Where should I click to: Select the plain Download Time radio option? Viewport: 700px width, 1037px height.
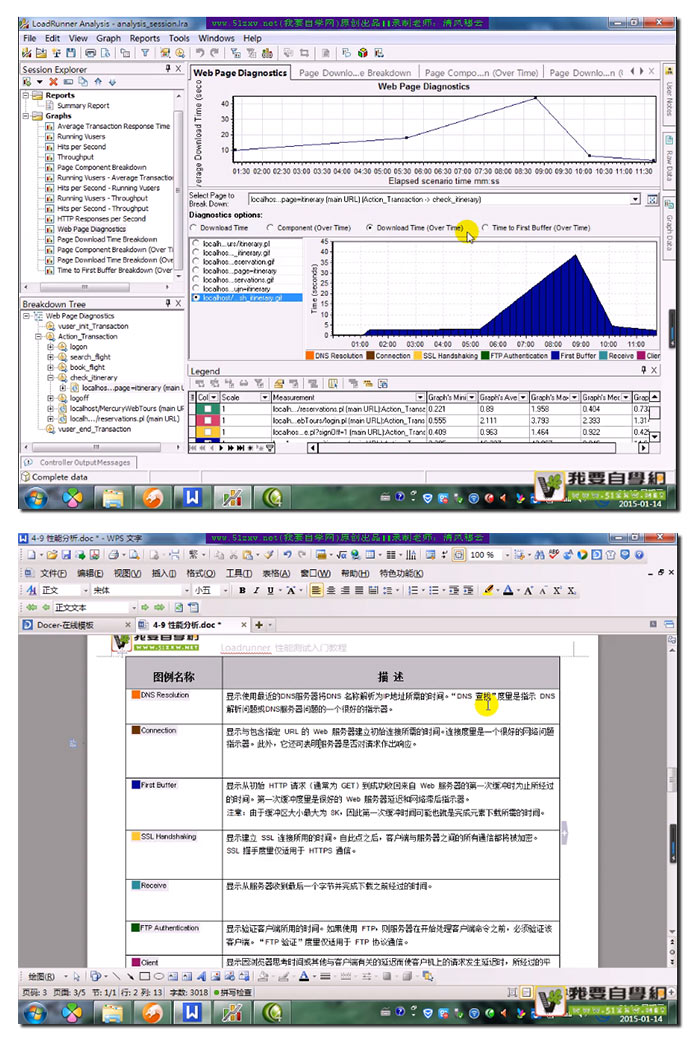click(194, 228)
